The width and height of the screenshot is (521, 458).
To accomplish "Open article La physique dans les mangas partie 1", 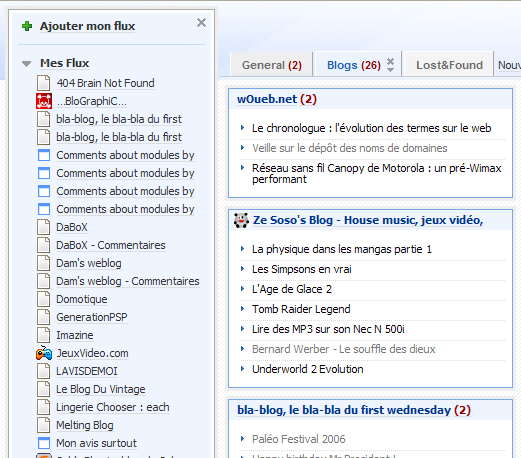I will click(x=342, y=249).
